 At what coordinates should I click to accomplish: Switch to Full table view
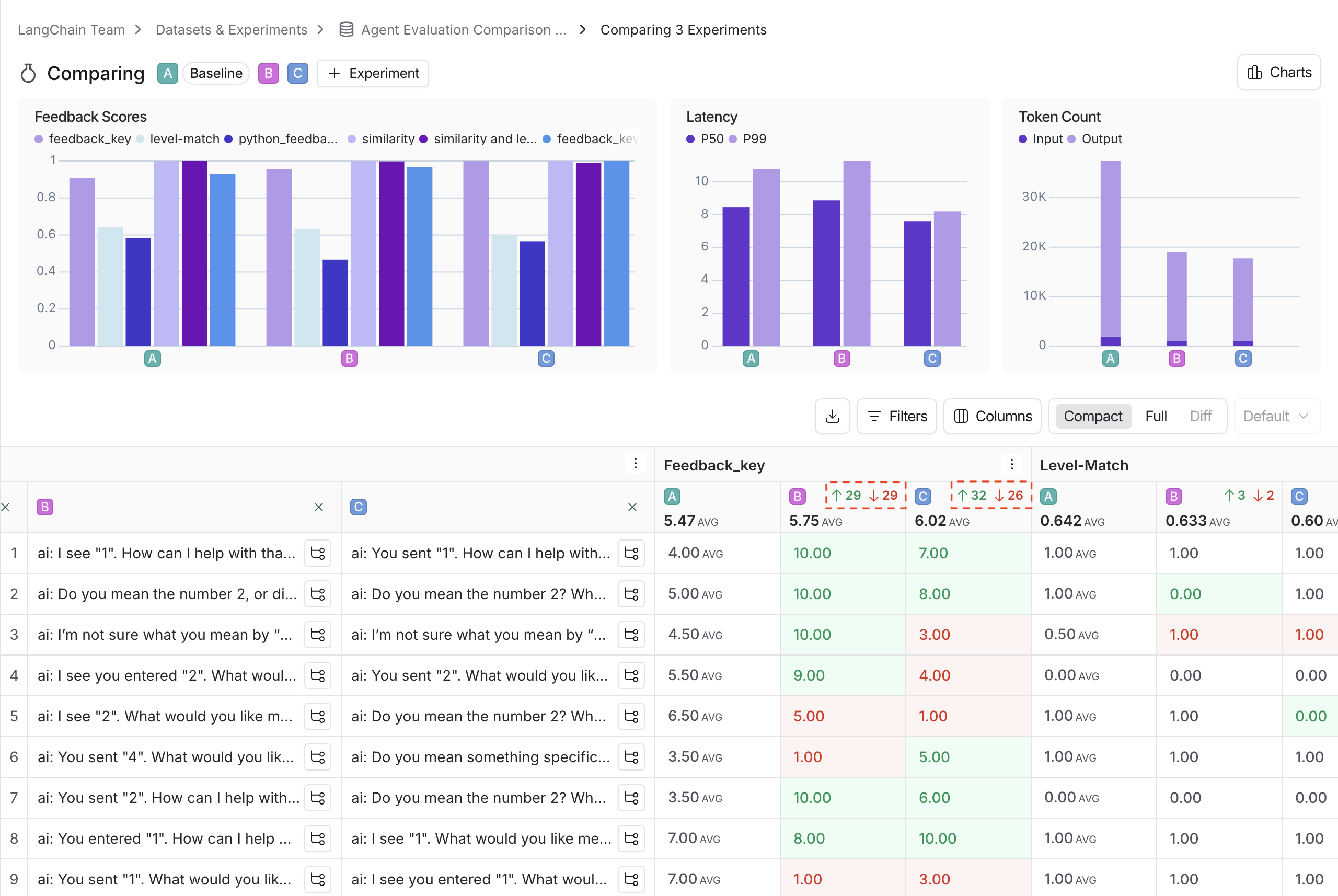1156,416
